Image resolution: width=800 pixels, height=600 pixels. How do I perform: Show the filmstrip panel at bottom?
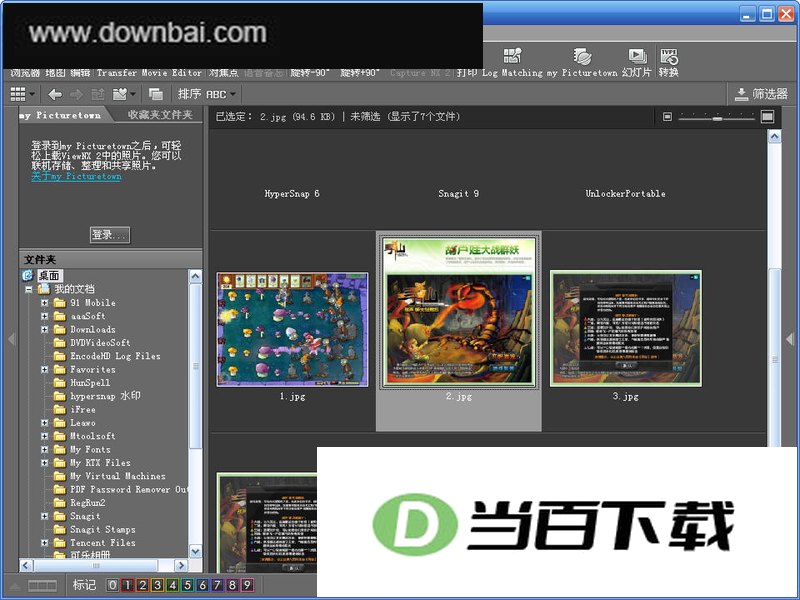pos(42,586)
